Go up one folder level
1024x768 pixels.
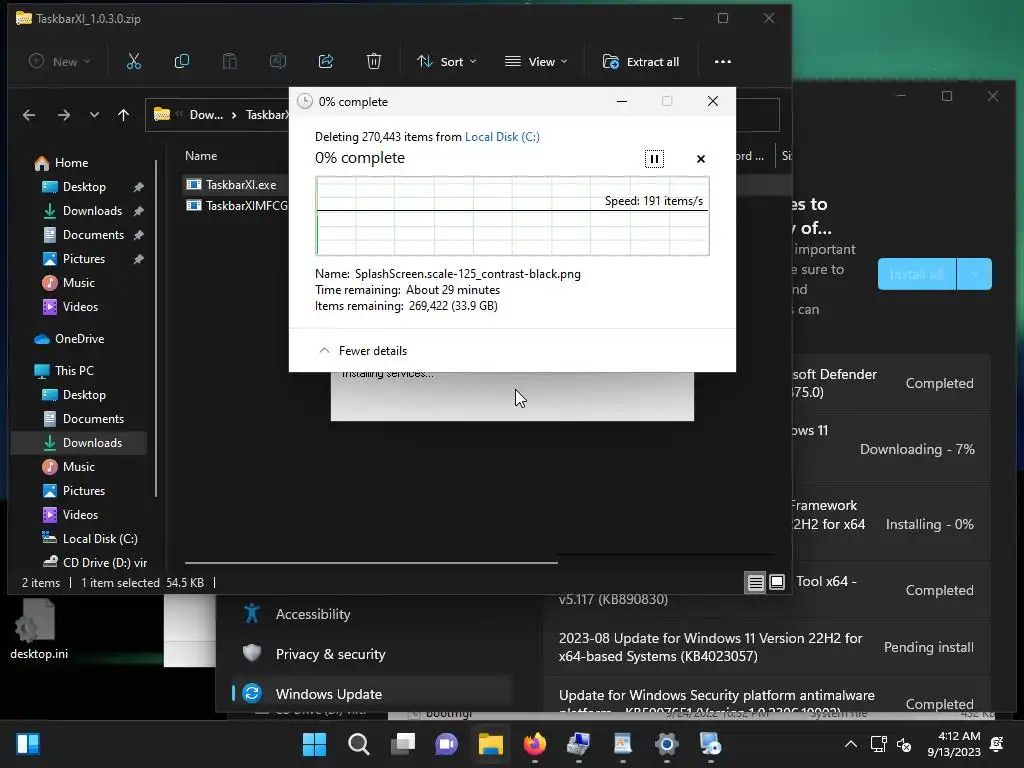[123, 115]
